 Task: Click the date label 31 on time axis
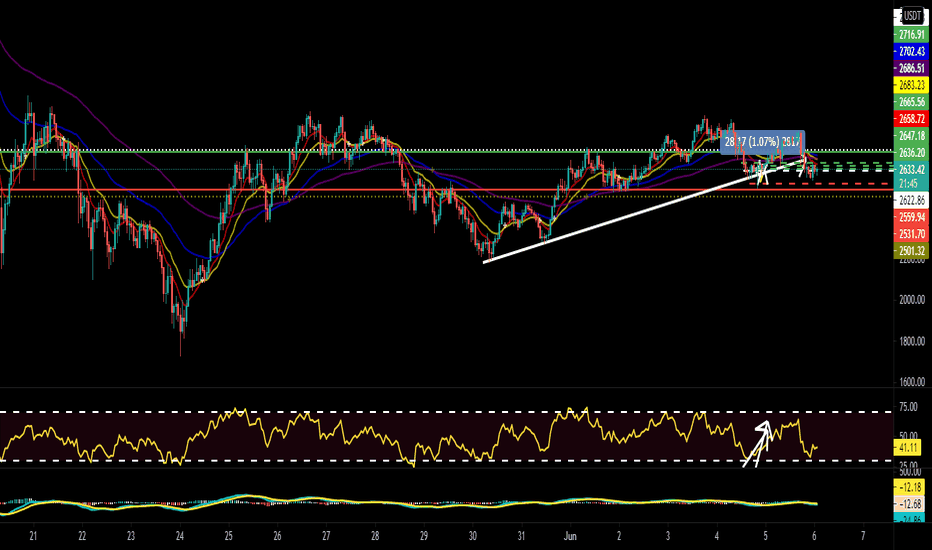point(521,536)
